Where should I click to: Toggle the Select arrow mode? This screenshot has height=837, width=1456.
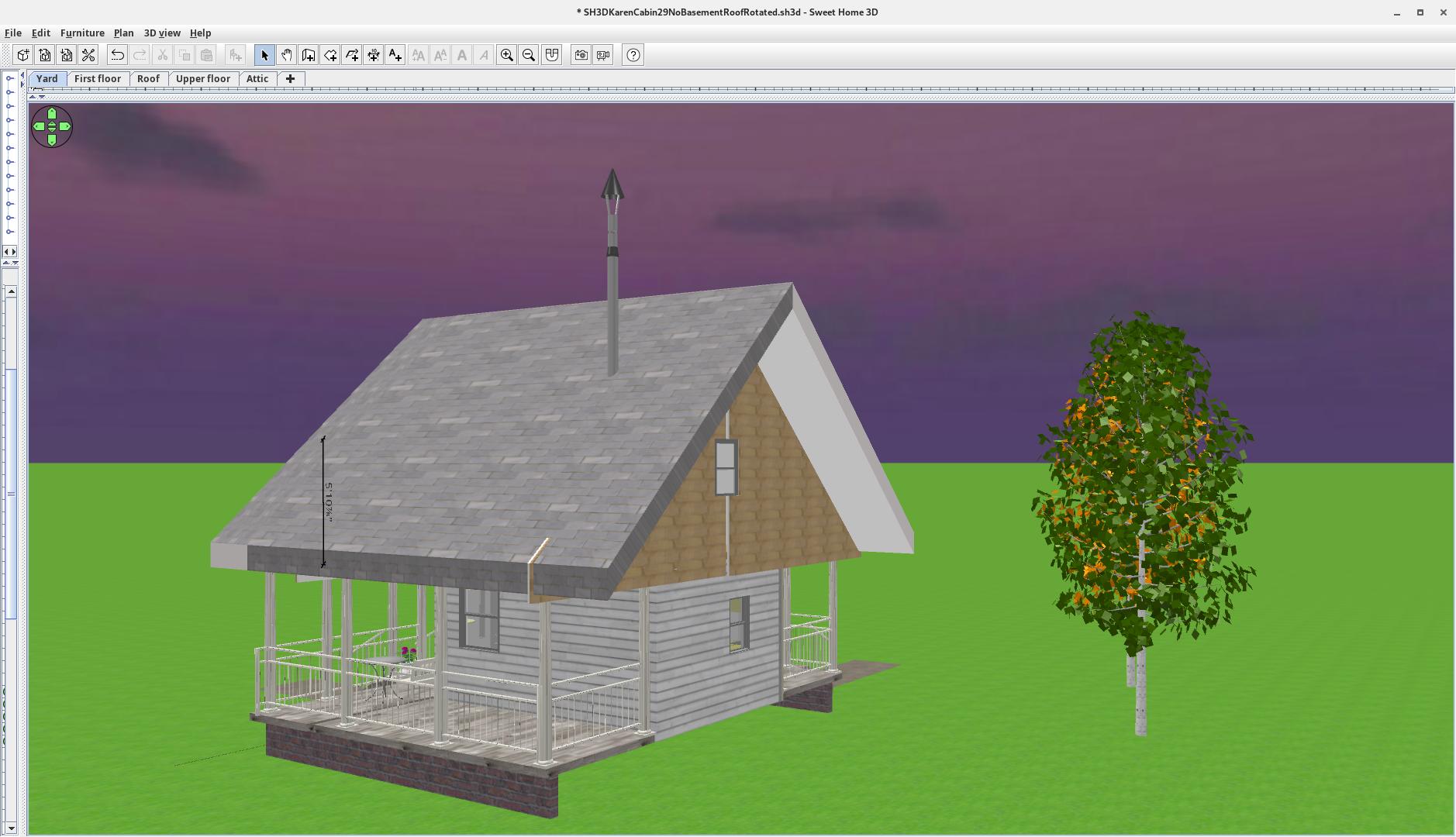click(264, 55)
